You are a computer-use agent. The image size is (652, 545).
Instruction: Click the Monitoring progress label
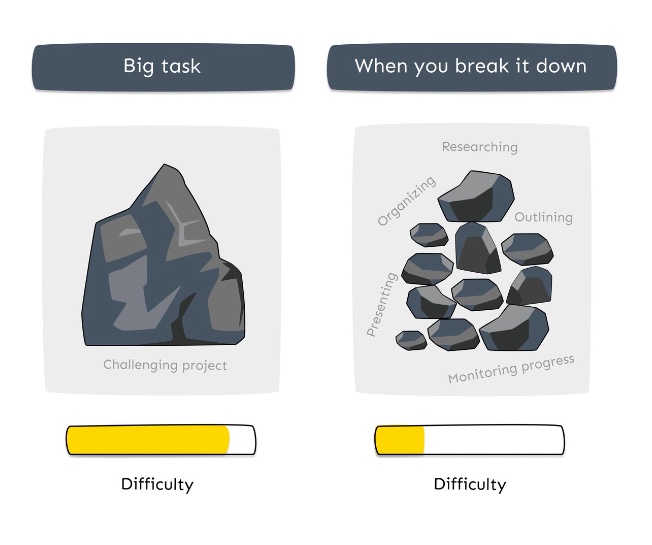tap(511, 368)
